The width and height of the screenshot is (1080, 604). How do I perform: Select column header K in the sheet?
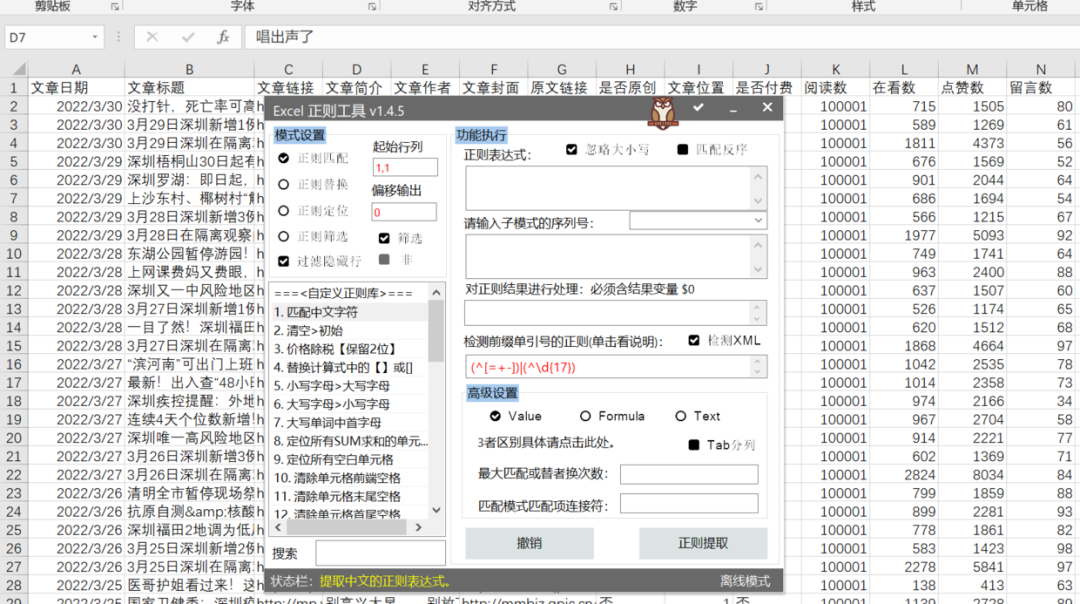835,69
